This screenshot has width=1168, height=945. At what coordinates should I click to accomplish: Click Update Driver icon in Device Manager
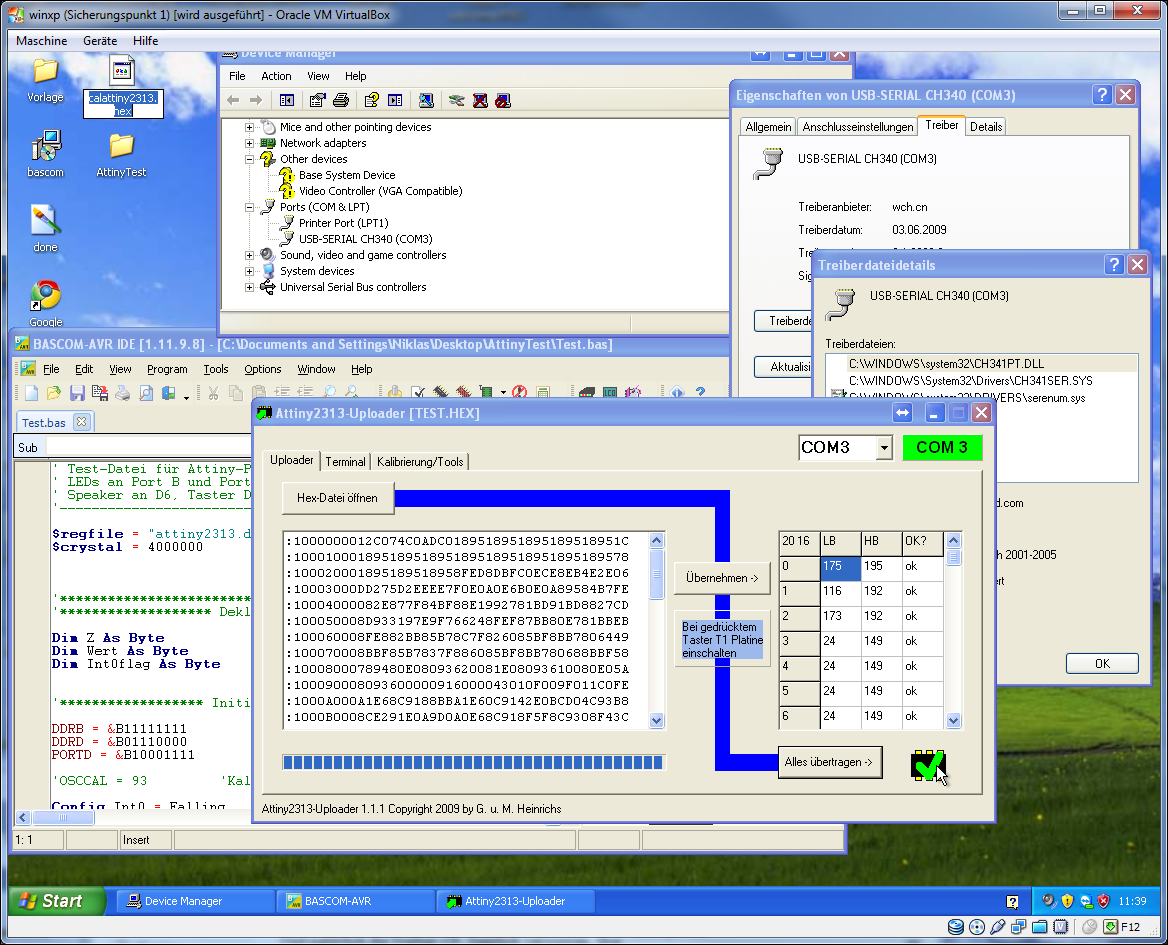click(457, 101)
